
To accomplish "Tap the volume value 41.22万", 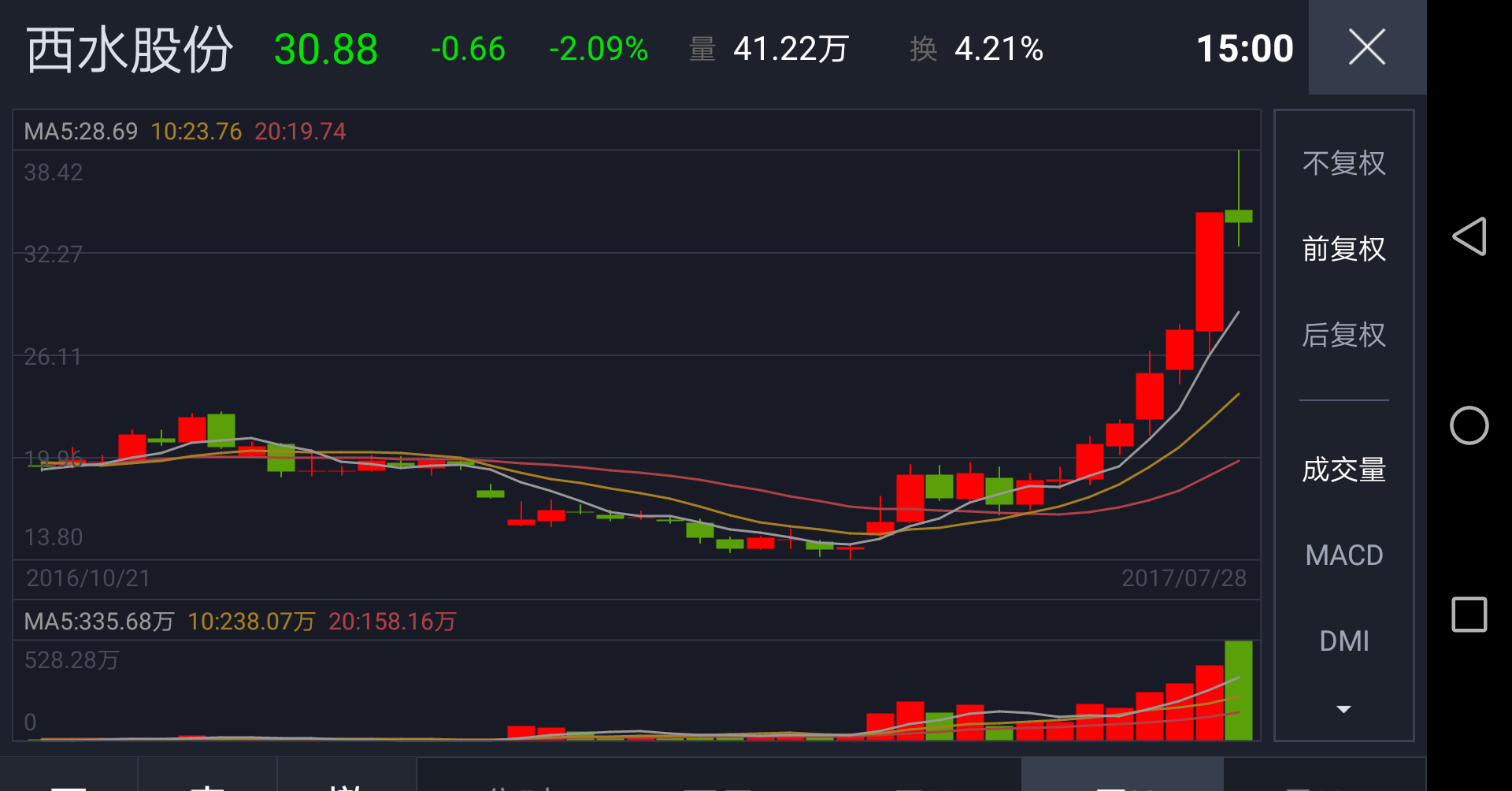I will [791, 49].
